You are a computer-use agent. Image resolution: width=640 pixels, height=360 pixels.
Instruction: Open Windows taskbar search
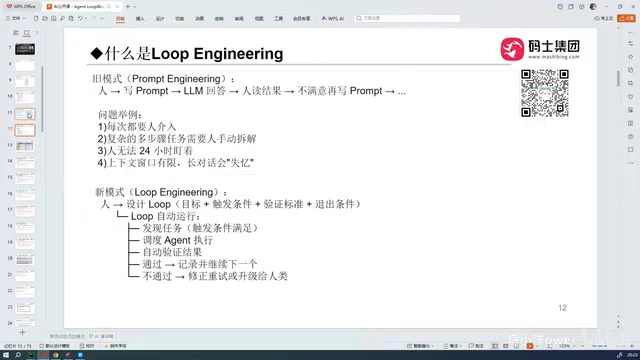point(18,355)
